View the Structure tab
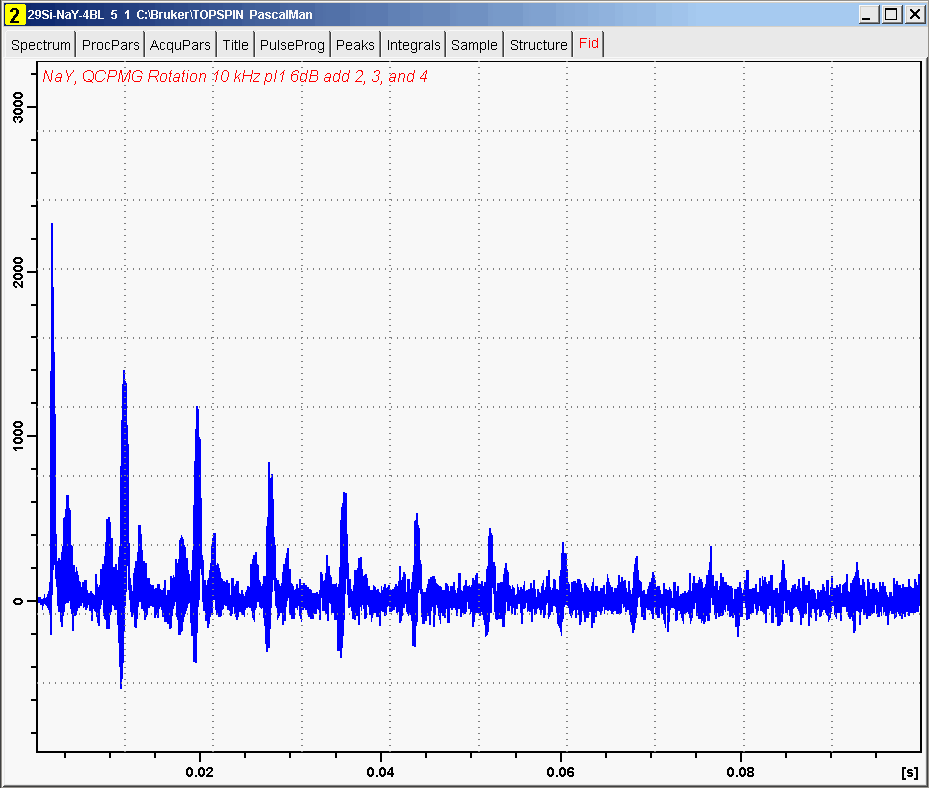 [538, 45]
